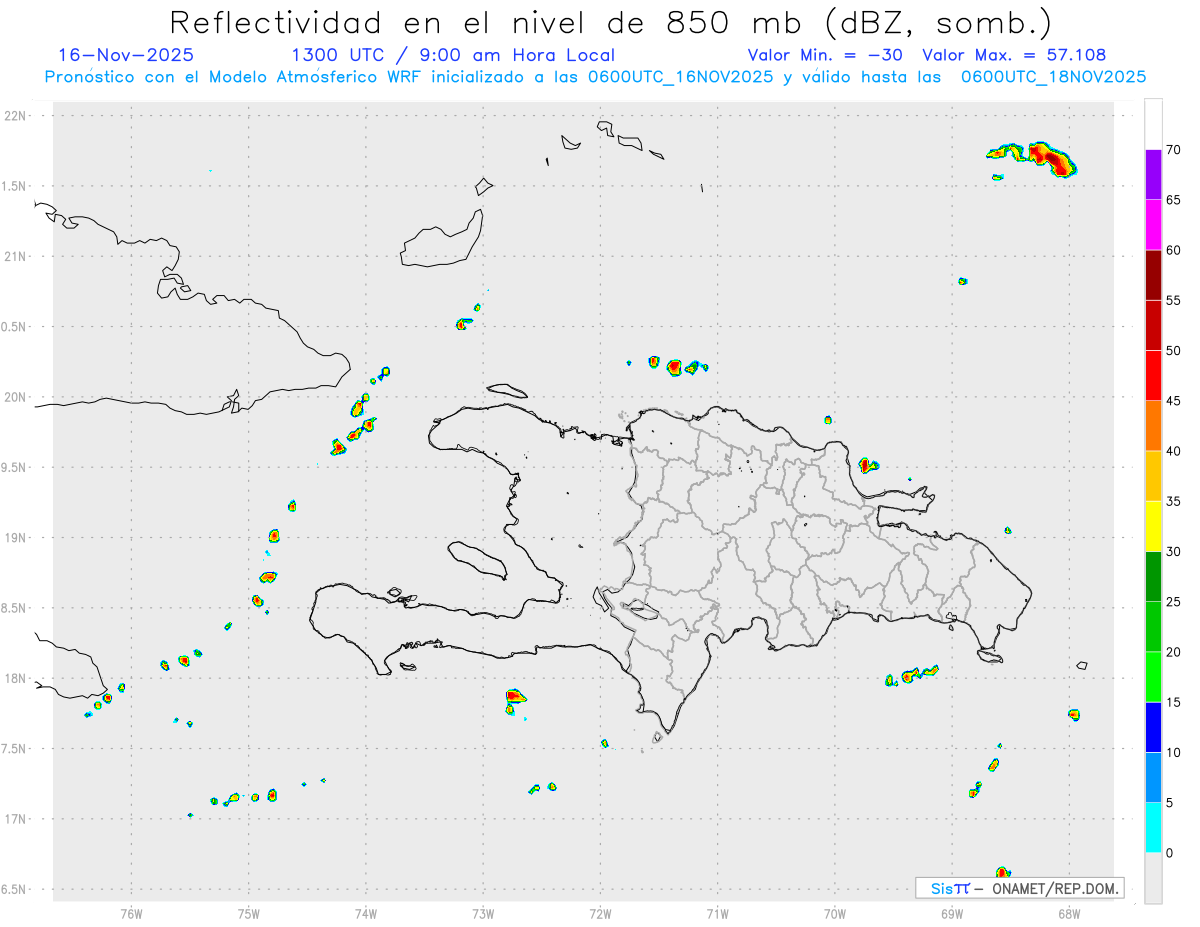
Task: Select the dark red 55–60 dBZ color band
Action: (1153, 275)
